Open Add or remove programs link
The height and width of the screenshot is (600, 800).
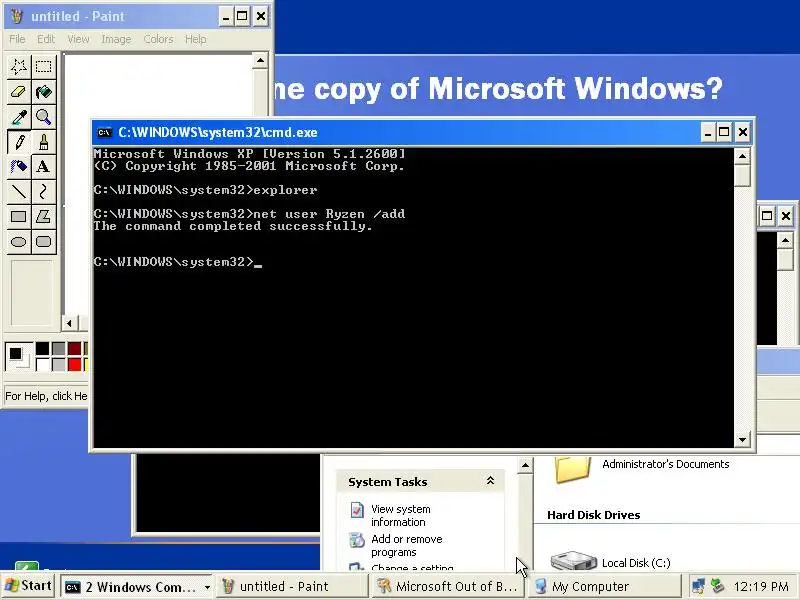point(407,545)
